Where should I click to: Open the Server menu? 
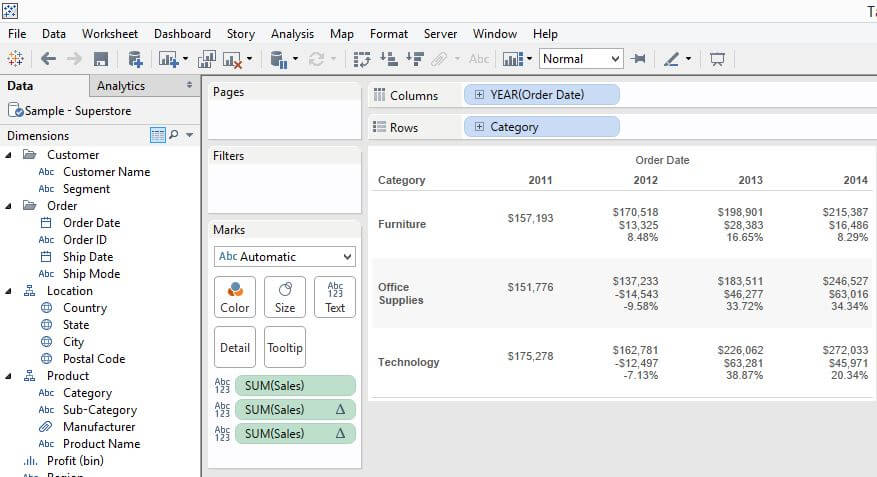(x=440, y=34)
